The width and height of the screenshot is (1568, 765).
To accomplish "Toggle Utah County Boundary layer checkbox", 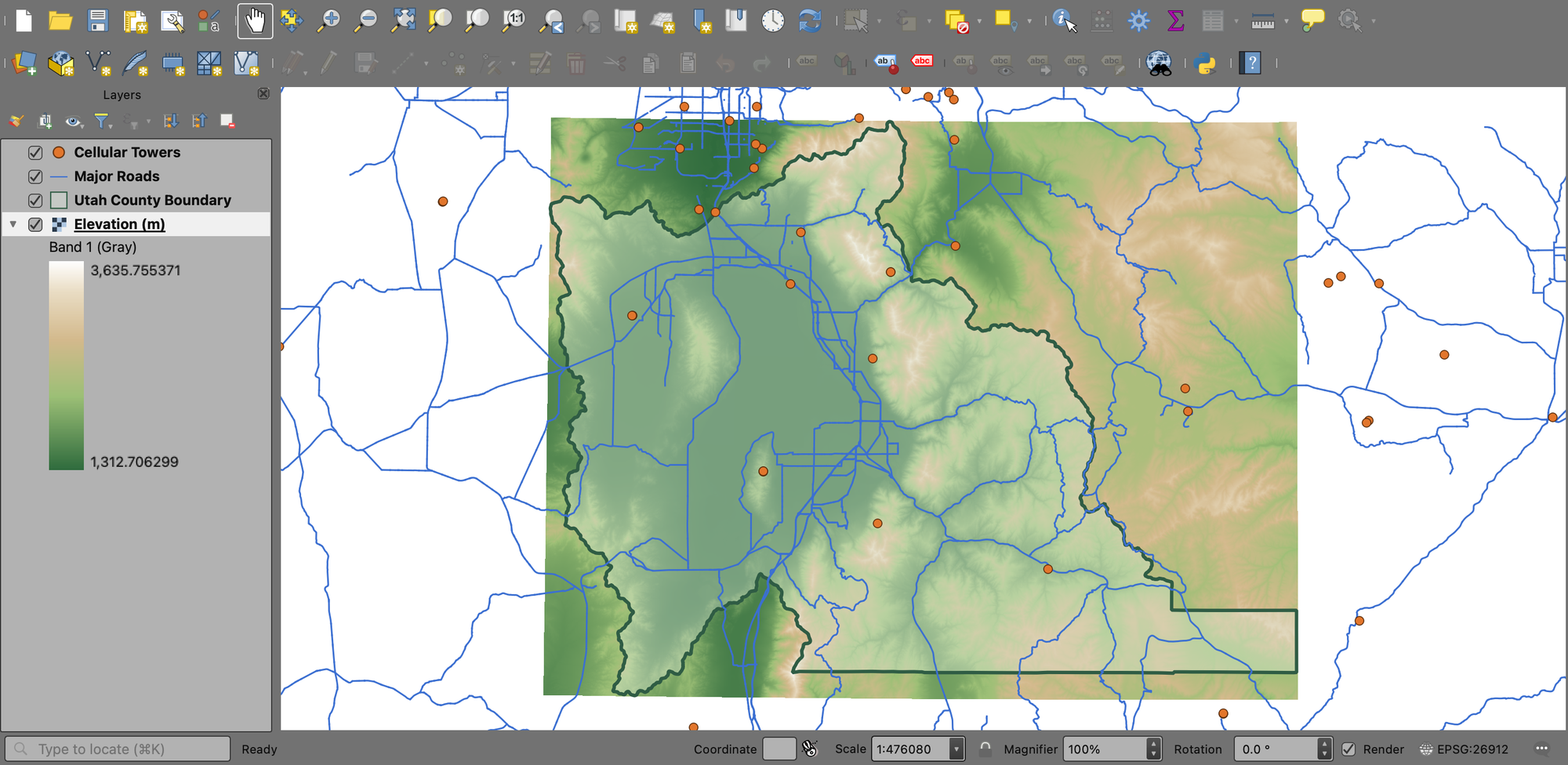I will click(x=35, y=201).
